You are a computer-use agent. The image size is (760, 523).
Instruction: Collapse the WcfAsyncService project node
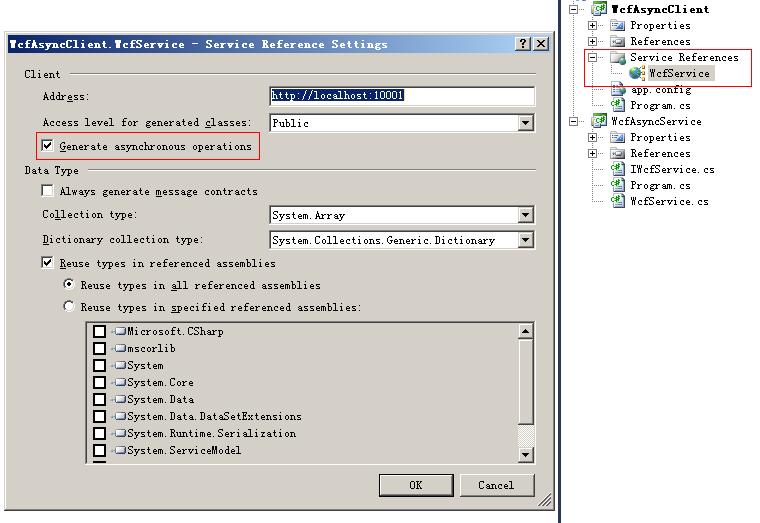click(x=574, y=121)
